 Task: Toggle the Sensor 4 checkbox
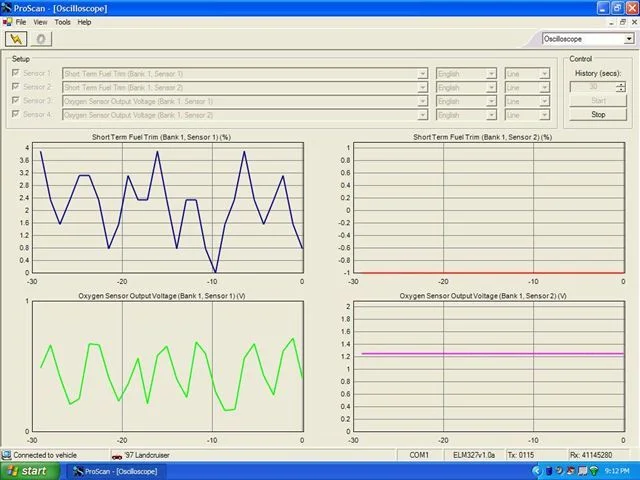tap(16, 114)
